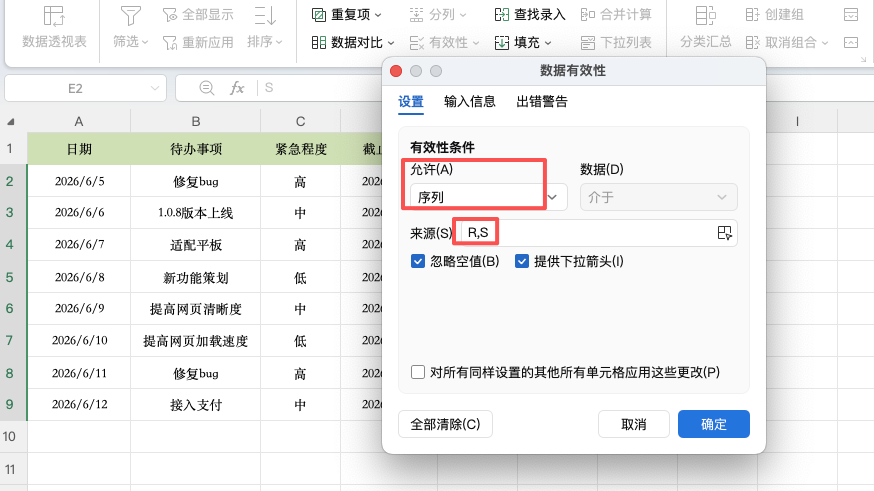This screenshot has height=491, width=874.
Task: Click cell containing 提高网页加载速度
Action: (x=196, y=341)
